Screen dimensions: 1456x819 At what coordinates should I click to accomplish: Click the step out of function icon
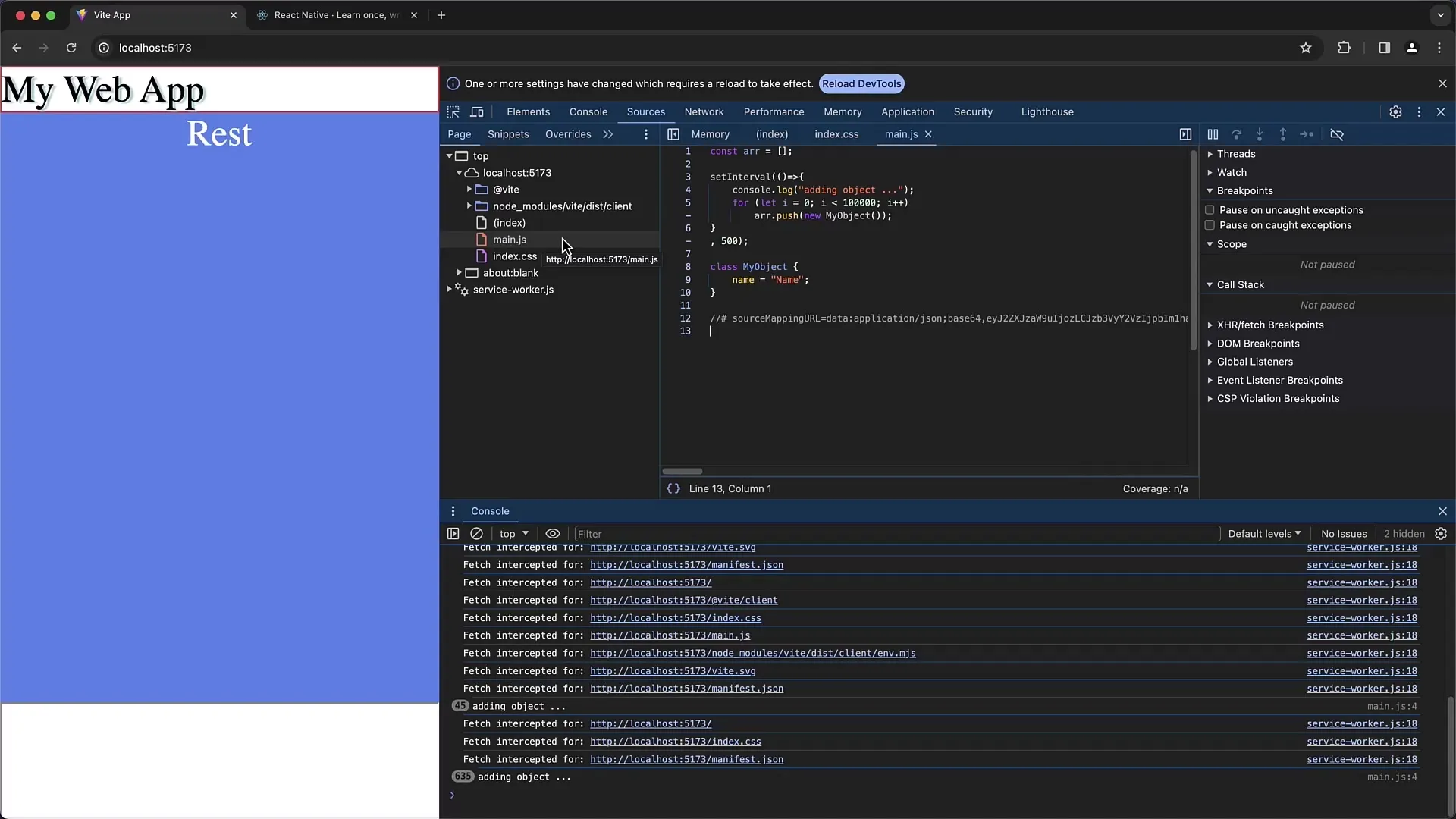(1283, 134)
